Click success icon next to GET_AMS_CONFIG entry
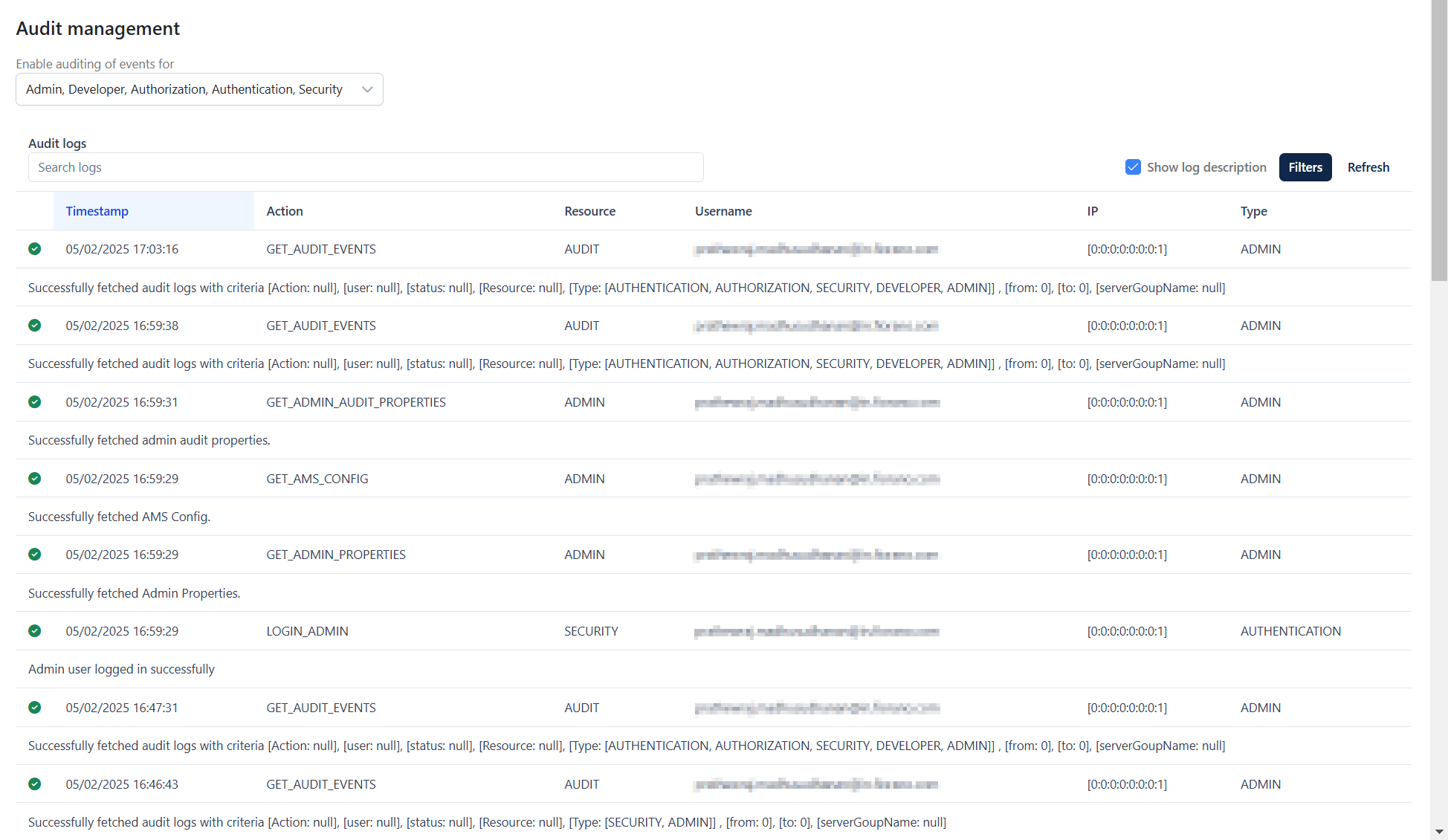This screenshot has width=1448, height=840. click(35, 479)
